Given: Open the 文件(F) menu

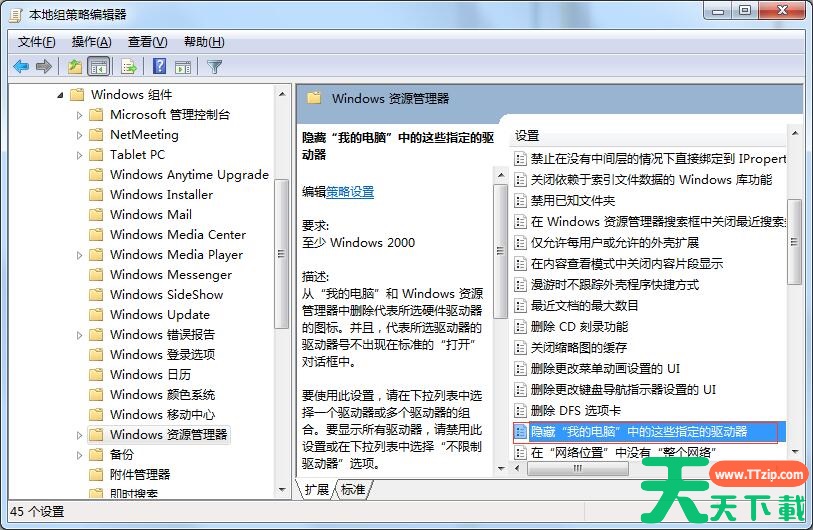Looking at the screenshot, I should [x=37, y=41].
